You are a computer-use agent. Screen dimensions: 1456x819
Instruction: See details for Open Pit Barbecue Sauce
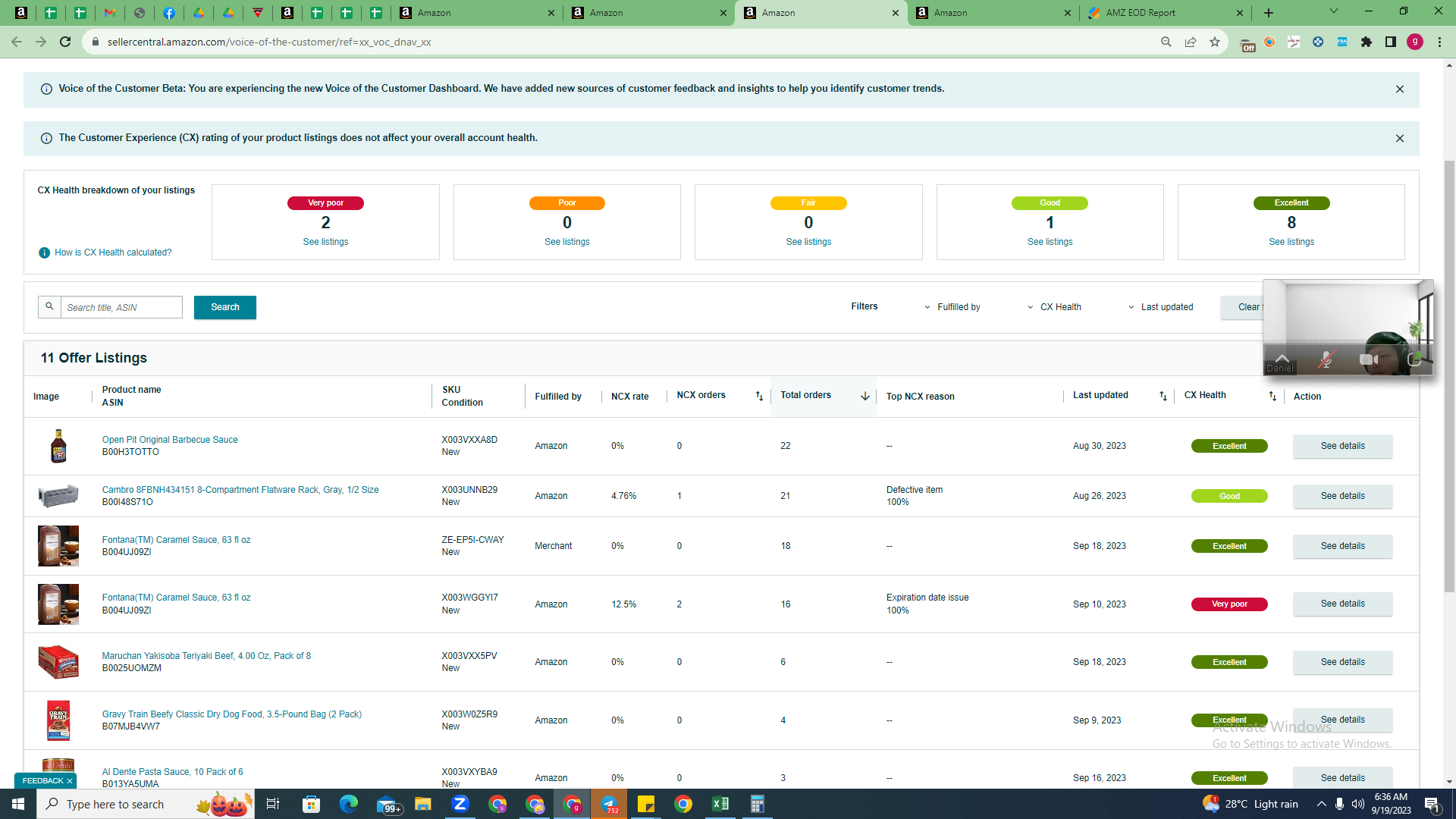1342,446
